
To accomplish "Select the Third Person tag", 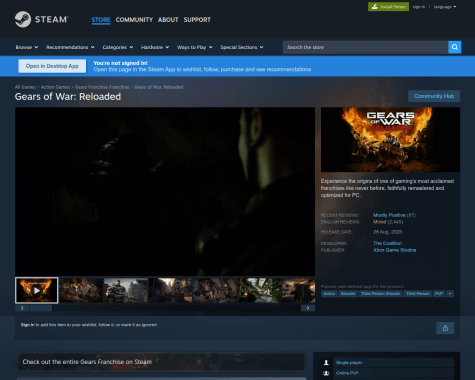I will click(x=418, y=294).
